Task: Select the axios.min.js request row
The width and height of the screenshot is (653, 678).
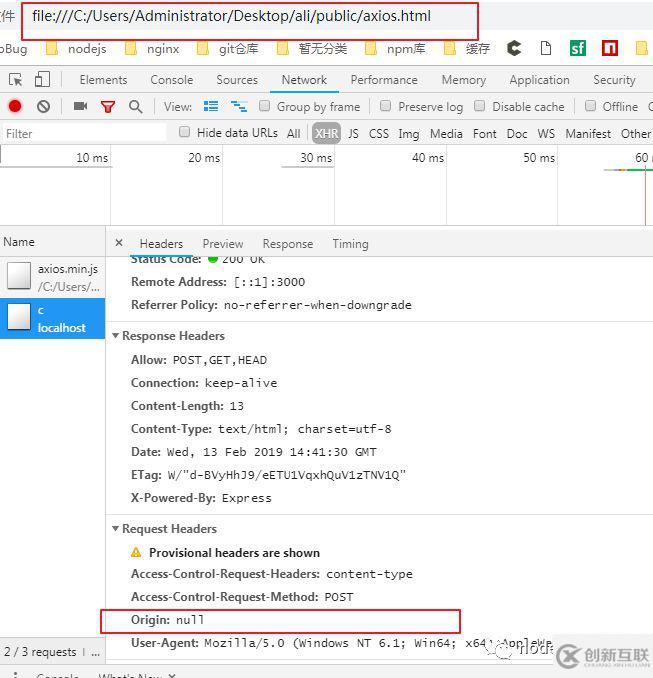Action: point(52,277)
